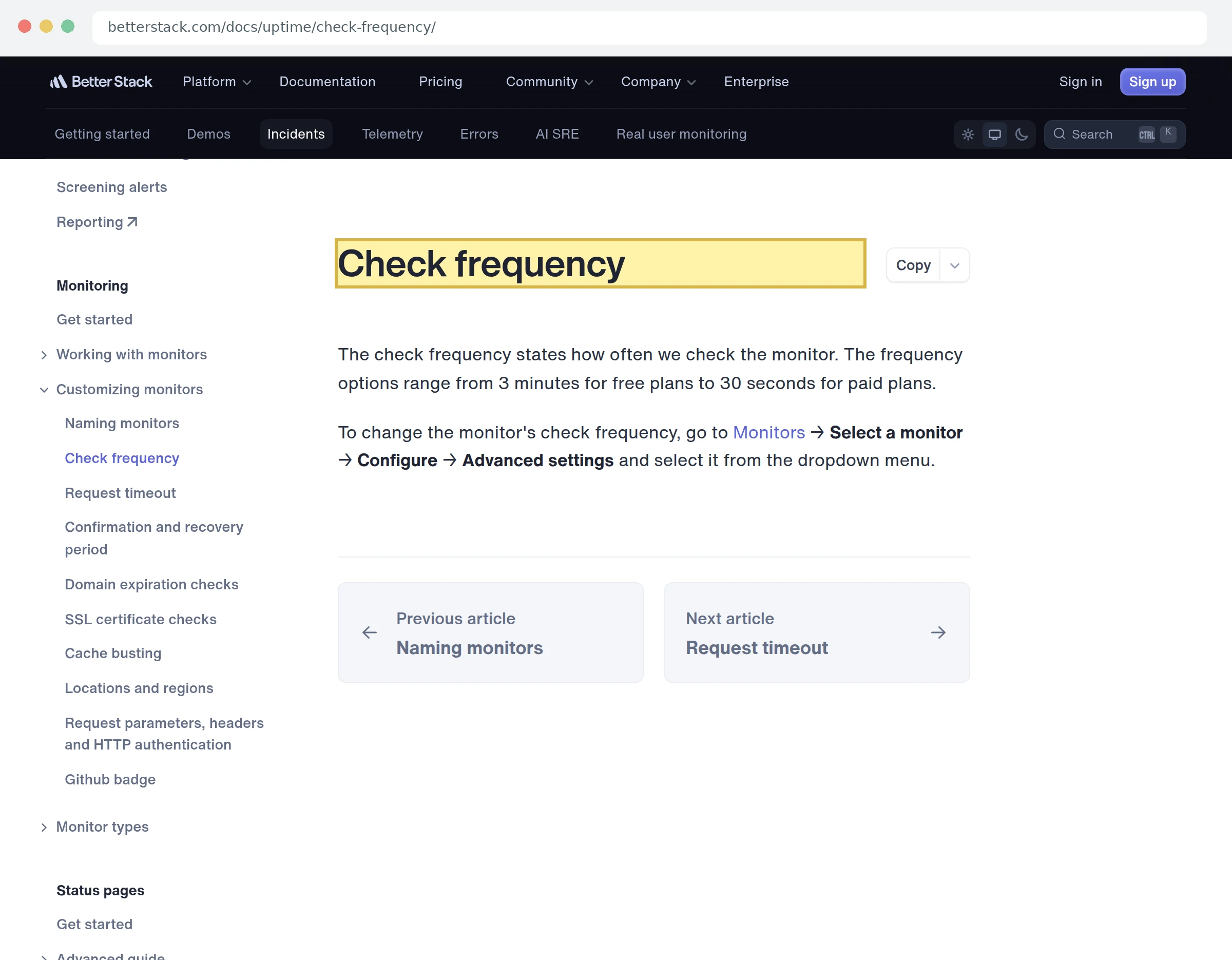The height and width of the screenshot is (960, 1232).
Task: Expand Monitor types section
Action: click(44, 828)
